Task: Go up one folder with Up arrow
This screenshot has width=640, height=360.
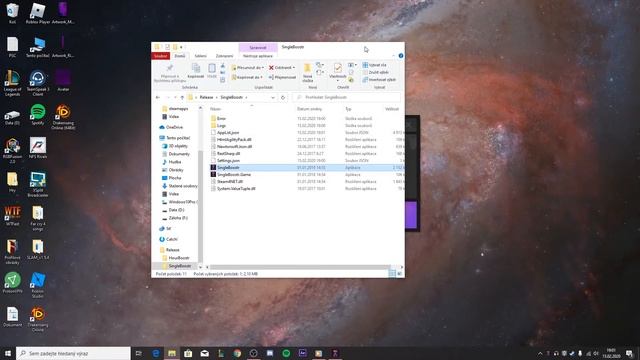Action: [x=182, y=98]
